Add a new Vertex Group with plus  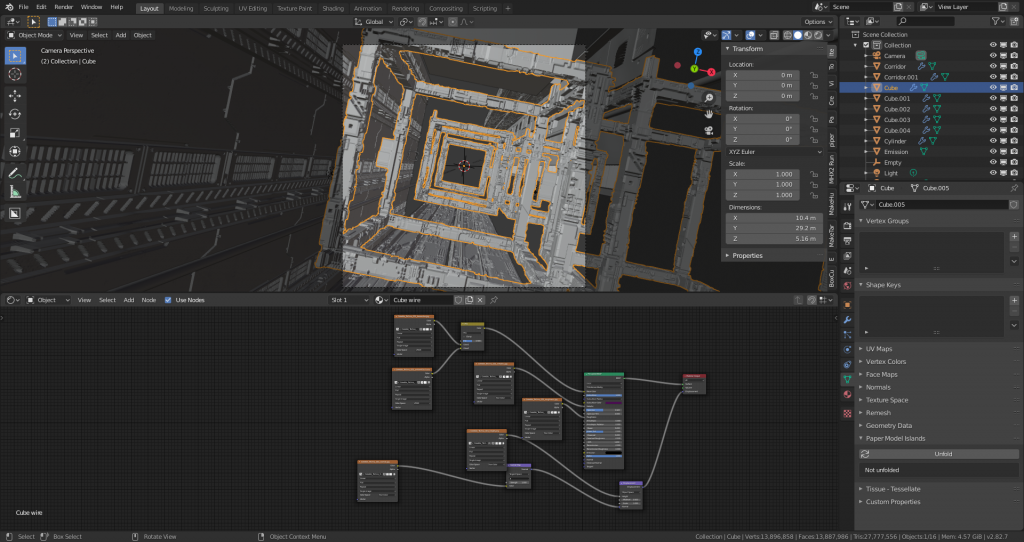(1014, 236)
